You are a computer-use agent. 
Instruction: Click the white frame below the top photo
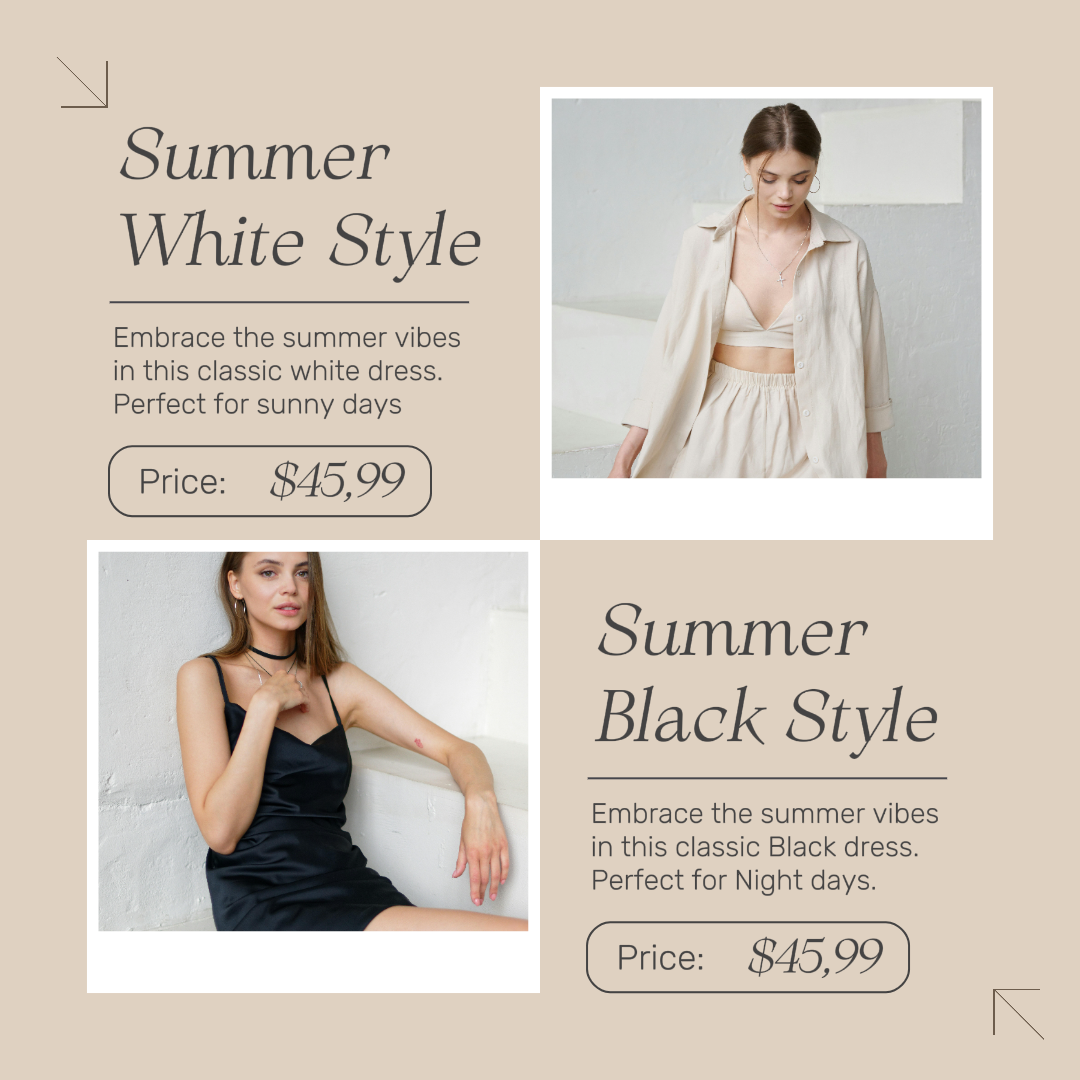(766, 508)
